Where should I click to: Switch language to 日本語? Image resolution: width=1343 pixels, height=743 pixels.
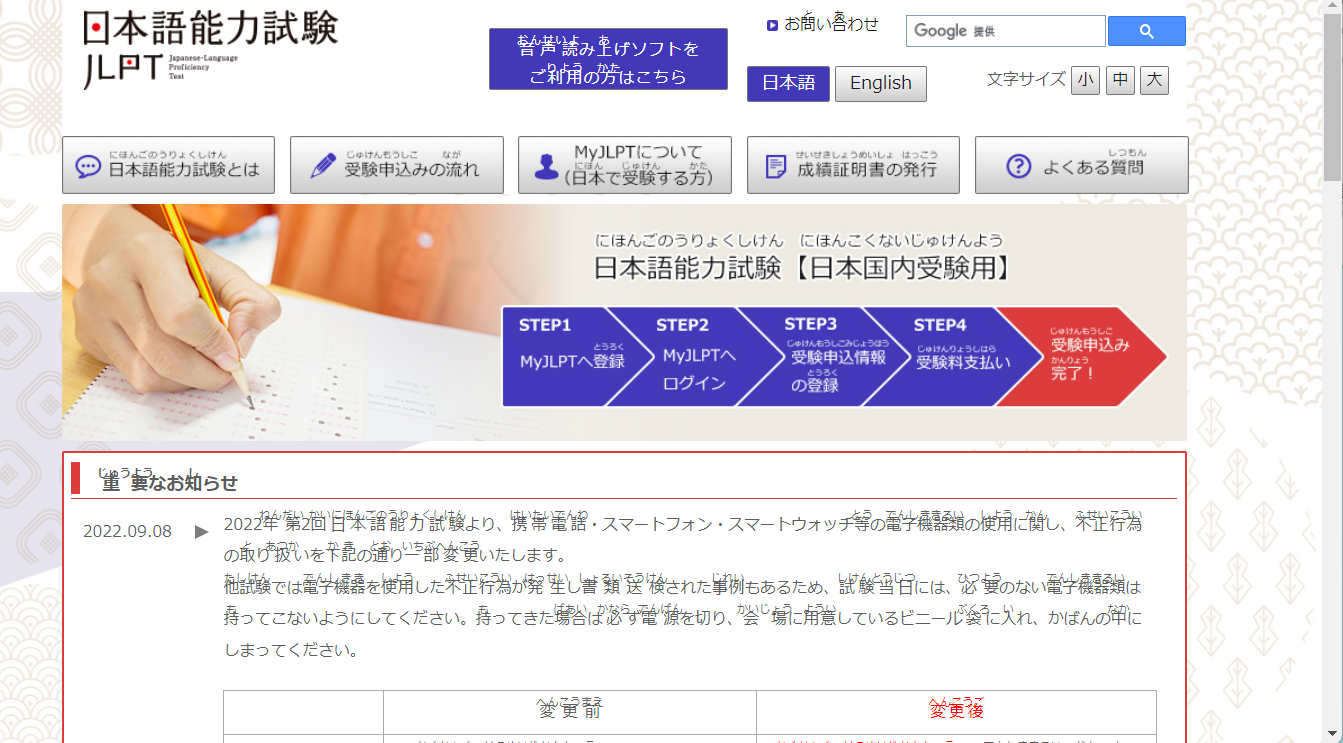[788, 83]
